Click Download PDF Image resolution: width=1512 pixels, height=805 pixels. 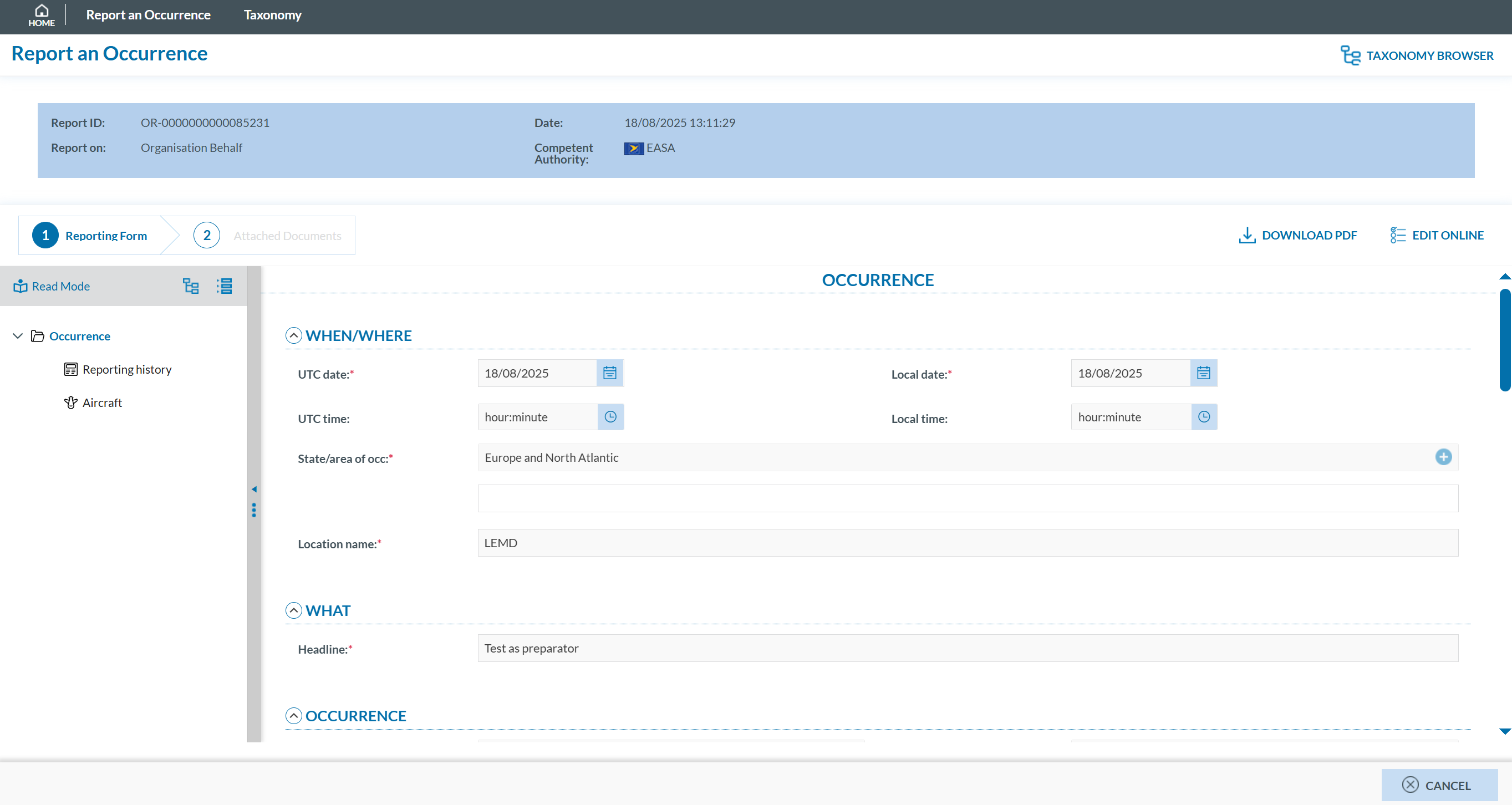(x=1299, y=236)
